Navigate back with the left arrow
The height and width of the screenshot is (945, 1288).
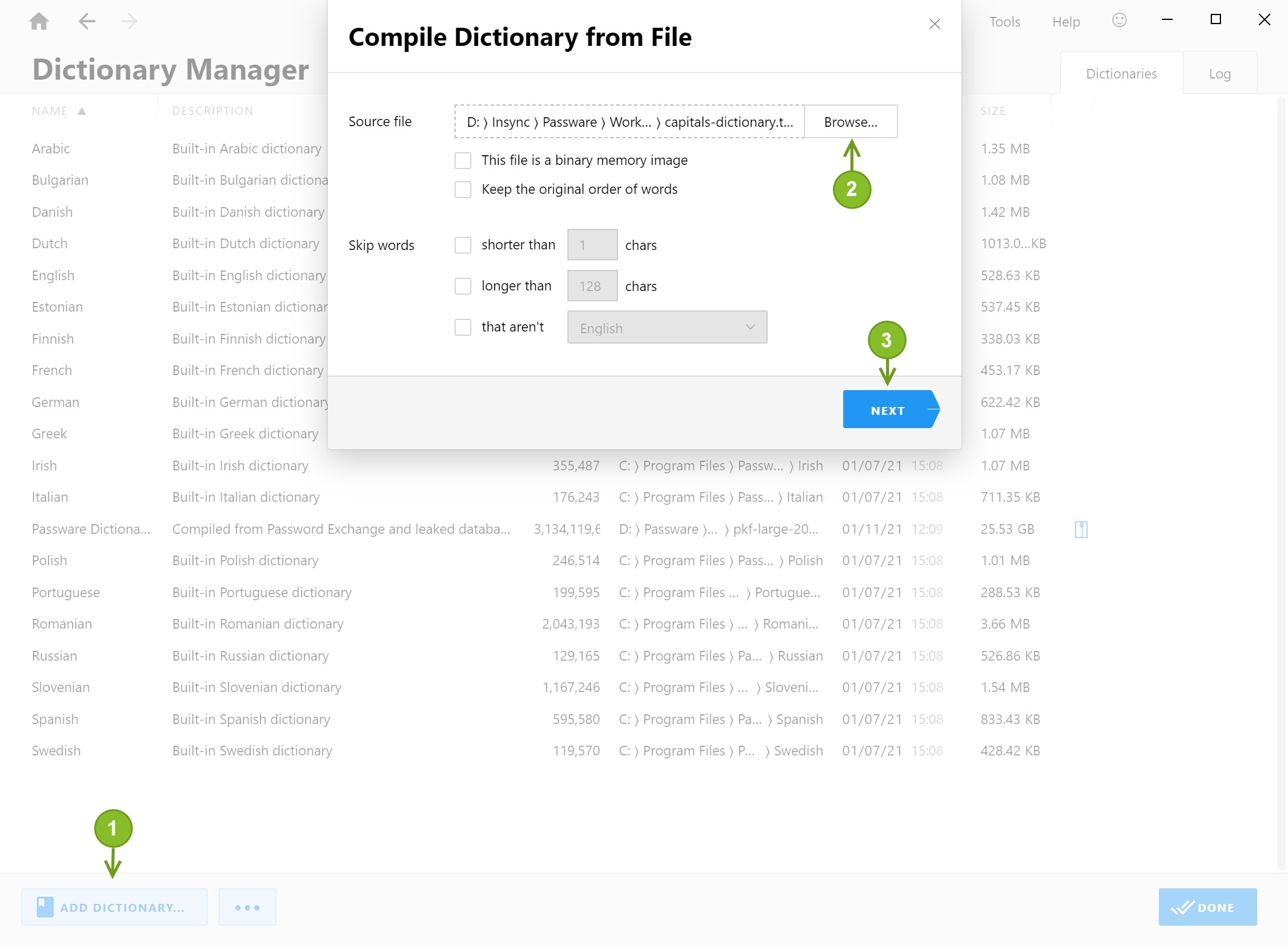pos(87,21)
